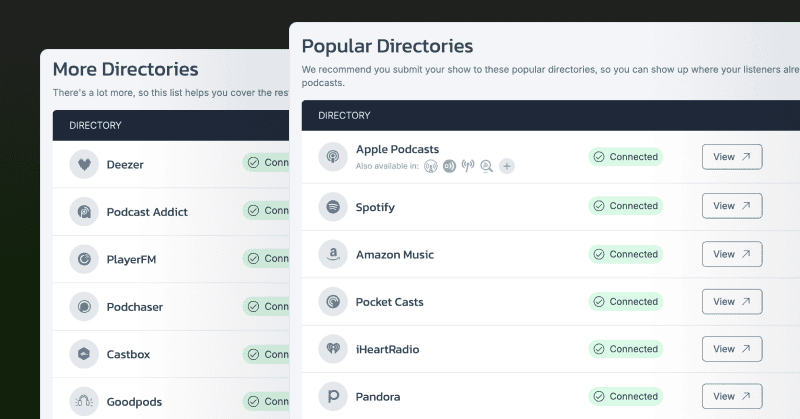This screenshot has width=800, height=419.
Task: Click the PlayerFM status badge
Action: point(266,259)
